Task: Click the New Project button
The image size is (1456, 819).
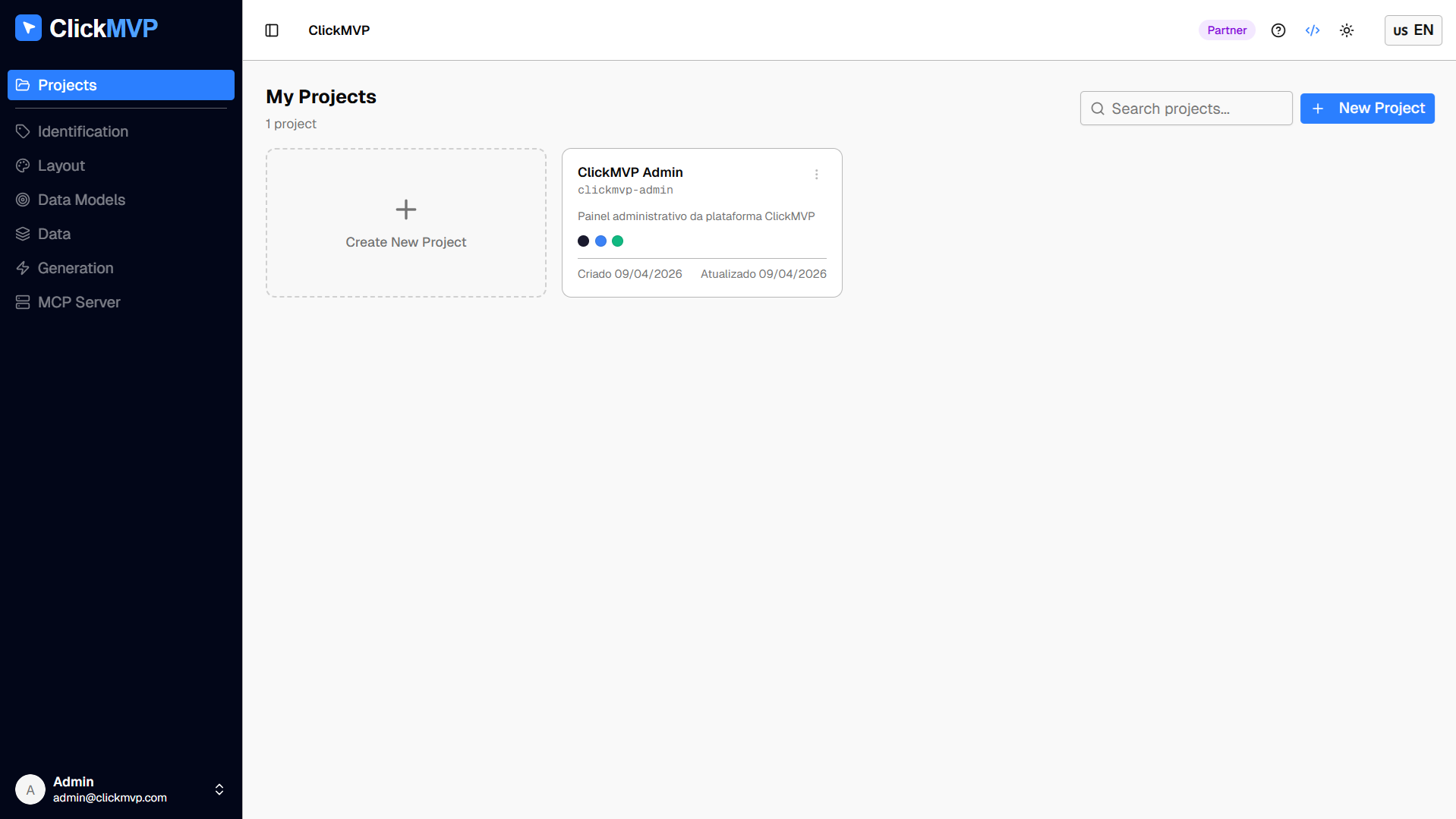Action: [x=1367, y=109]
